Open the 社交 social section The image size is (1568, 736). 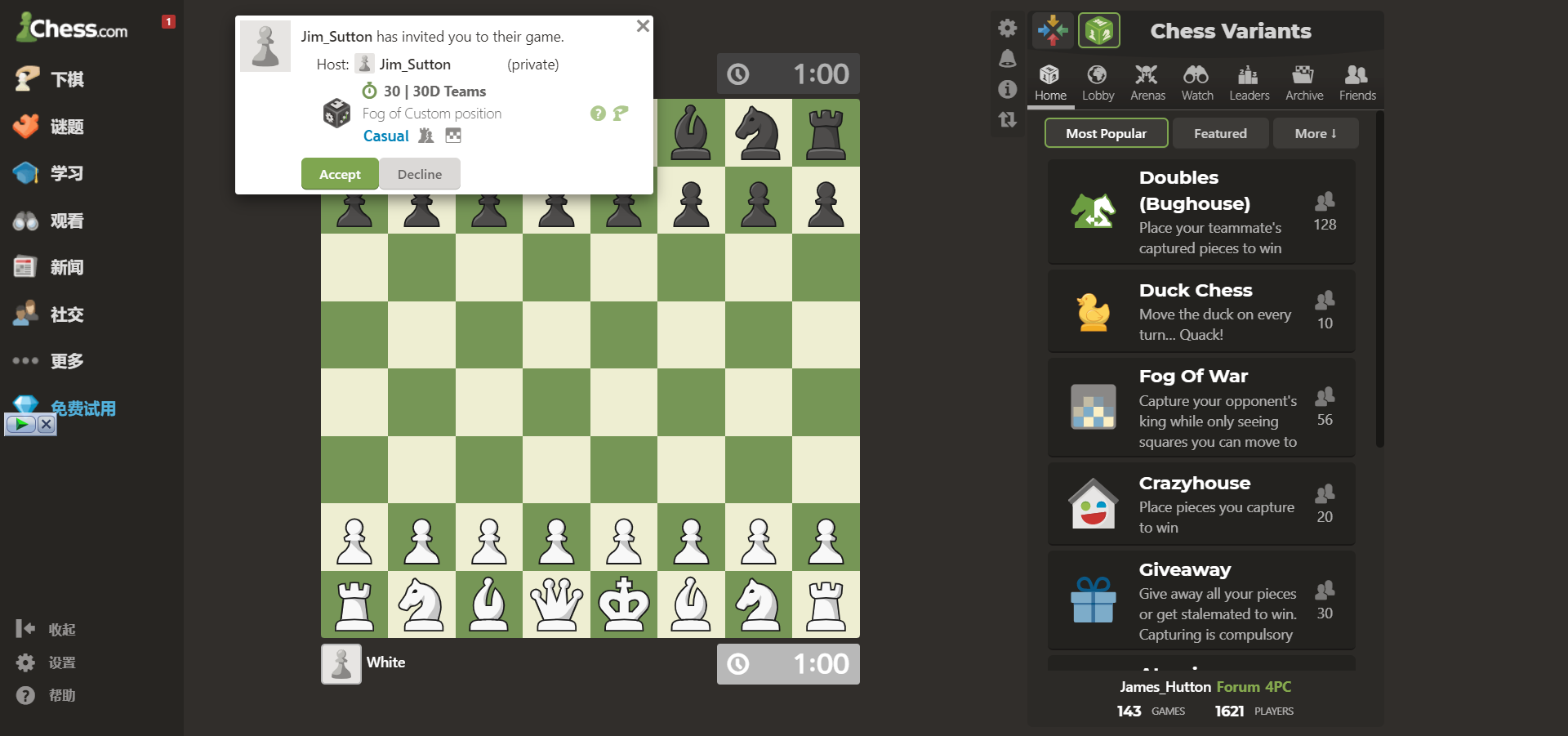point(49,314)
